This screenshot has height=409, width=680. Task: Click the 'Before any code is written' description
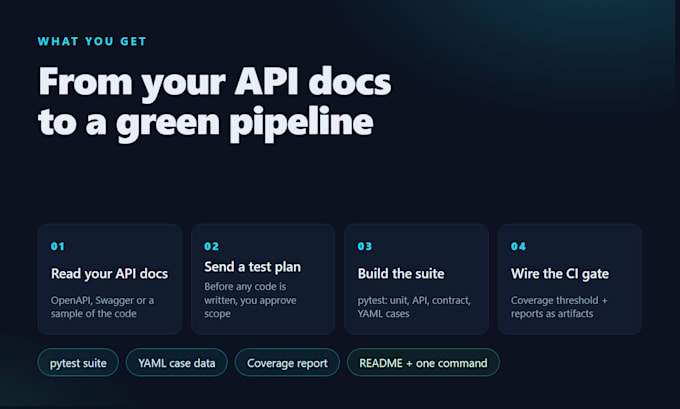250,300
